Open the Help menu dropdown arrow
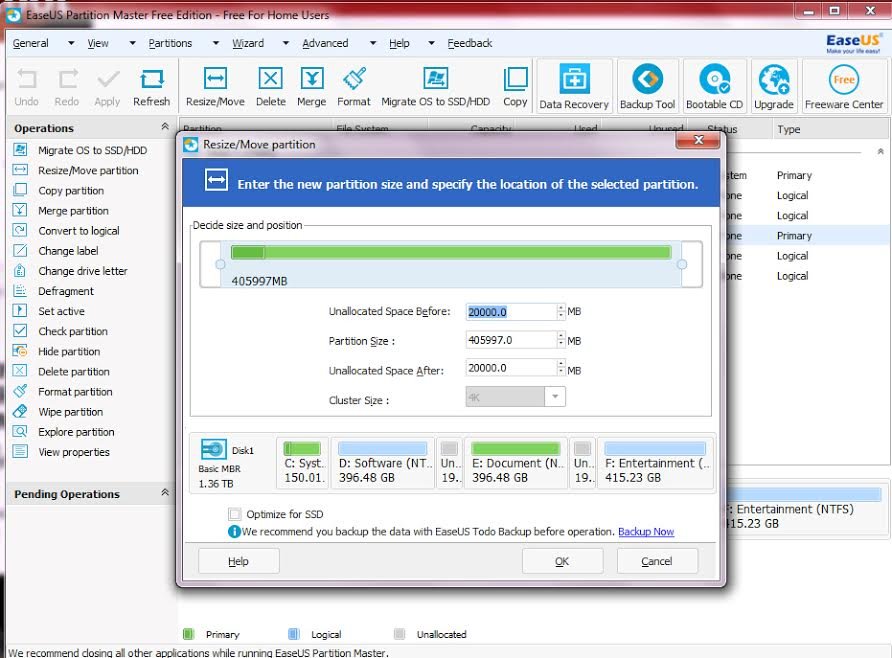 pos(431,43)
